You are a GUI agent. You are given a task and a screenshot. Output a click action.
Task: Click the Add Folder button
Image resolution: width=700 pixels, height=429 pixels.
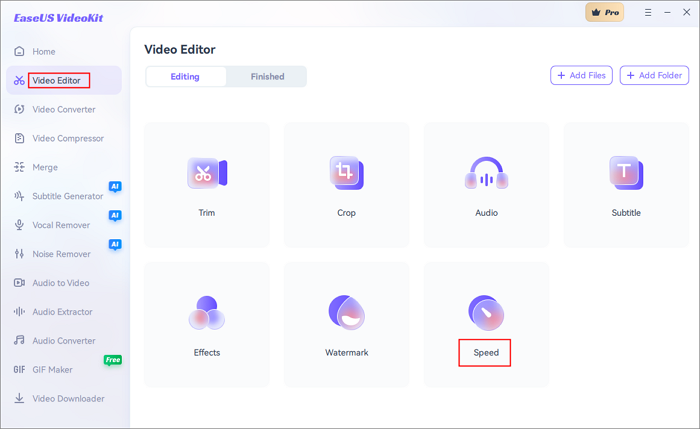click(654, 76)
